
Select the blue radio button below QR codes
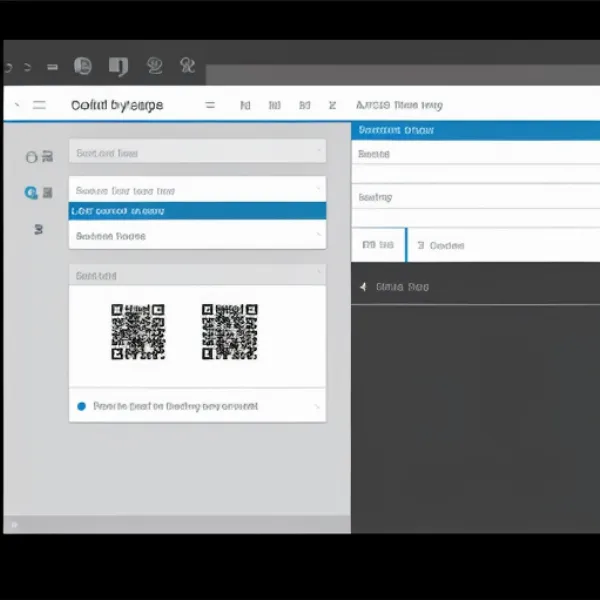82,406
